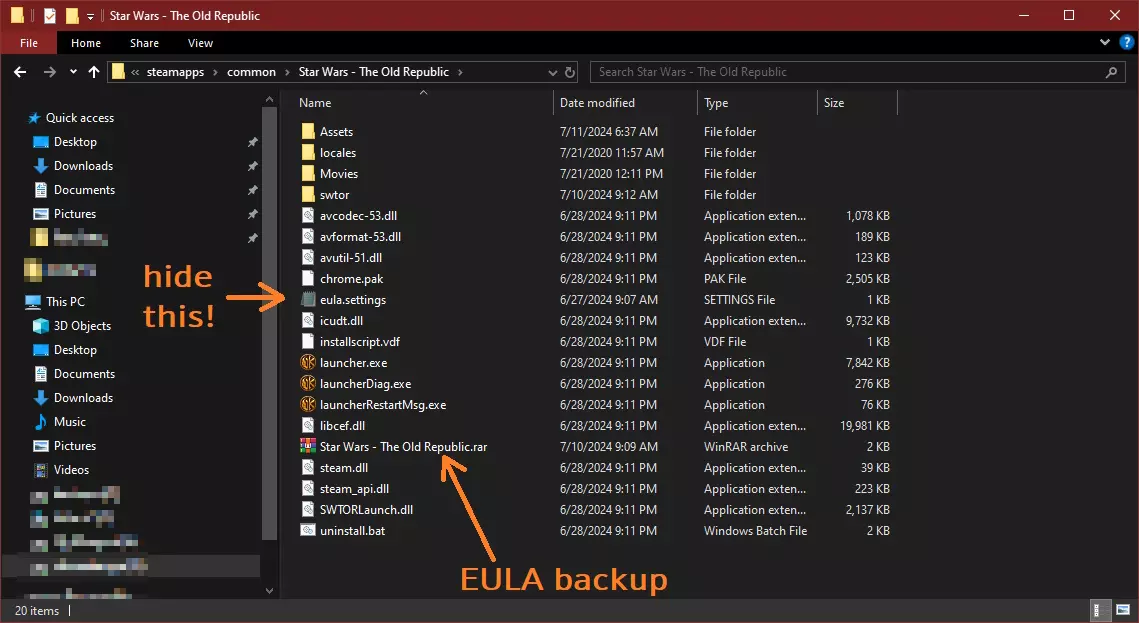The width and height of the screenshot is (1139, 623).
Task: Click steam_api.dll file name
Action: click(354, 489)
